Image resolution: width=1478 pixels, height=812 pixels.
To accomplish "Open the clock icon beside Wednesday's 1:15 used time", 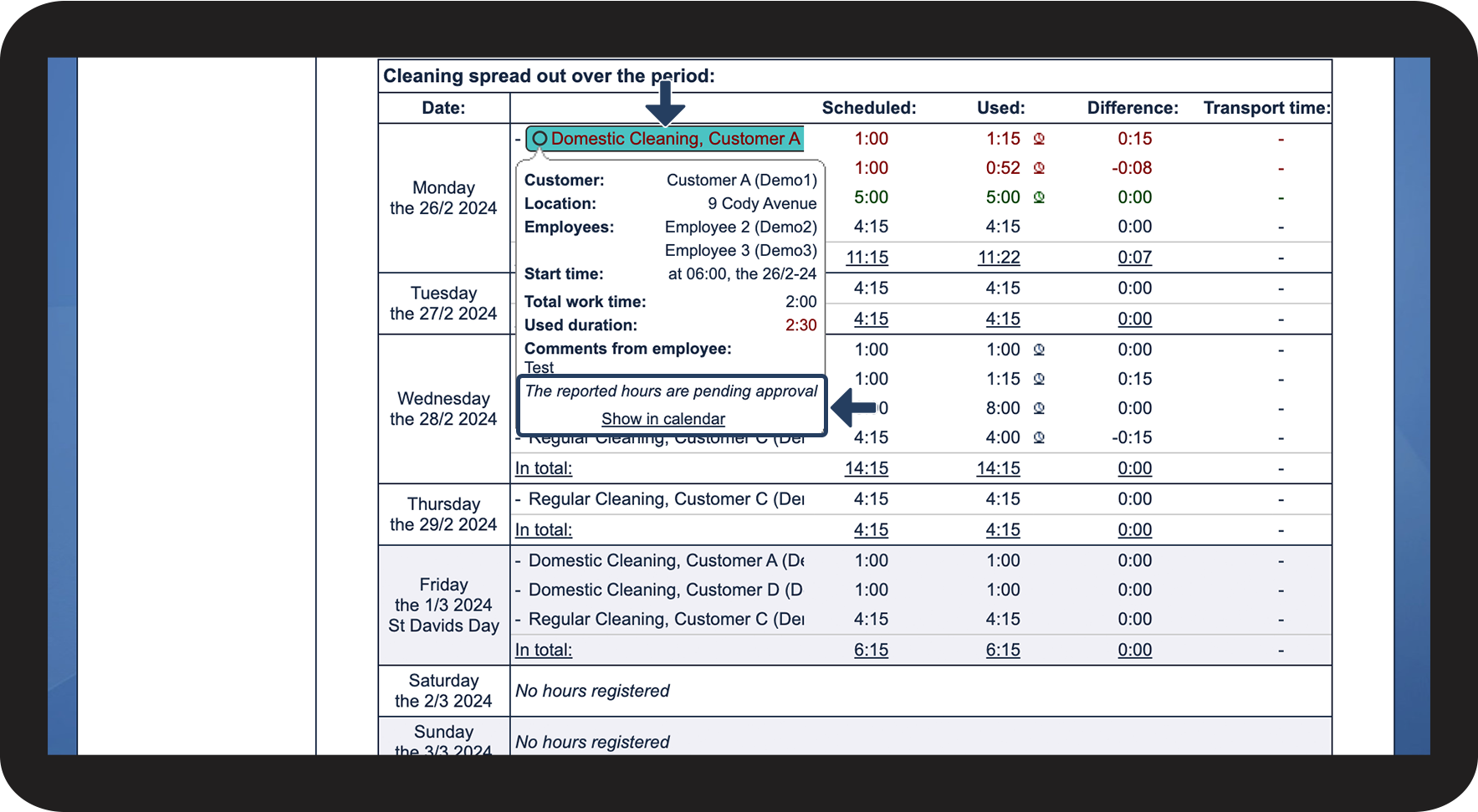I will pos(1039,379).
